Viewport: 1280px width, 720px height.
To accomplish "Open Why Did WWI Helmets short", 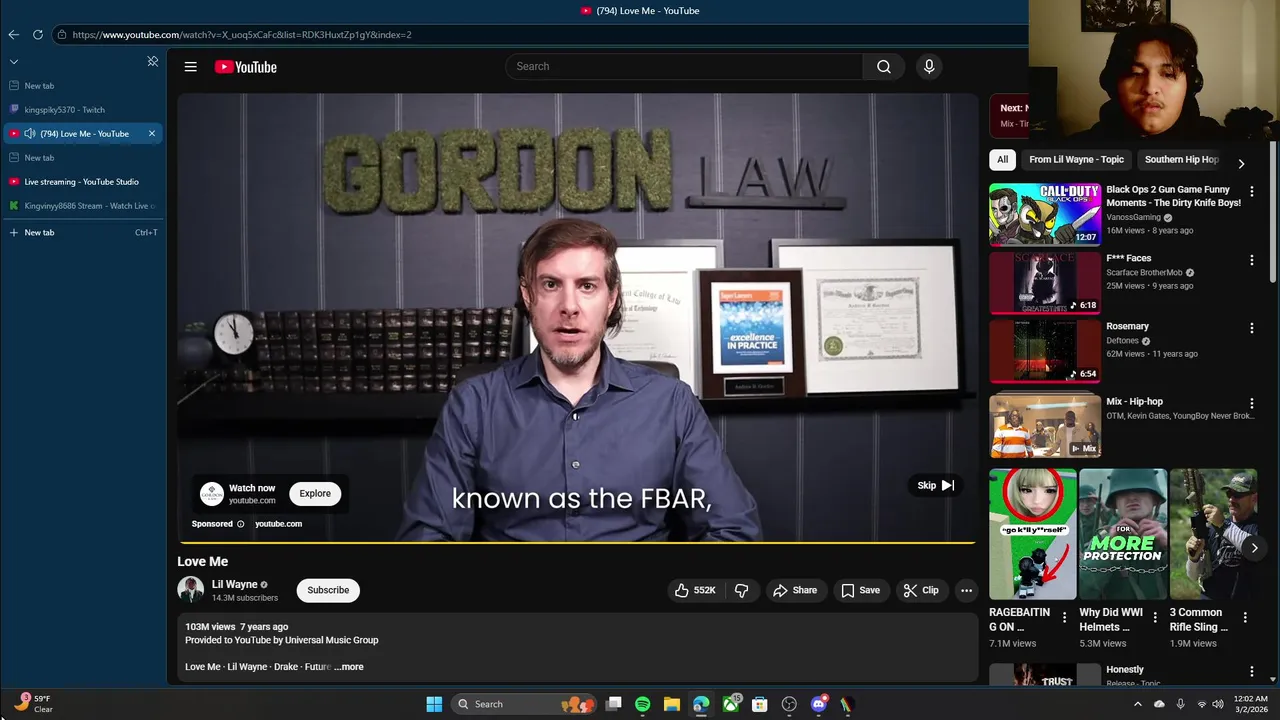I will [1123, 533].
